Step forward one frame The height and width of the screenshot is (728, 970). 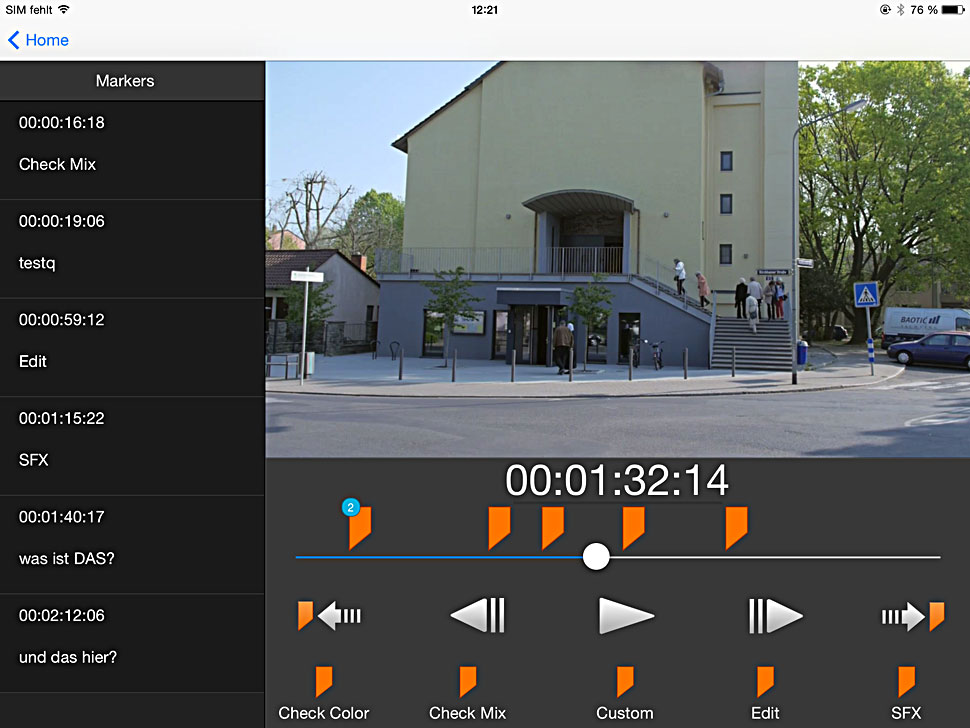(x=775, y=616)
